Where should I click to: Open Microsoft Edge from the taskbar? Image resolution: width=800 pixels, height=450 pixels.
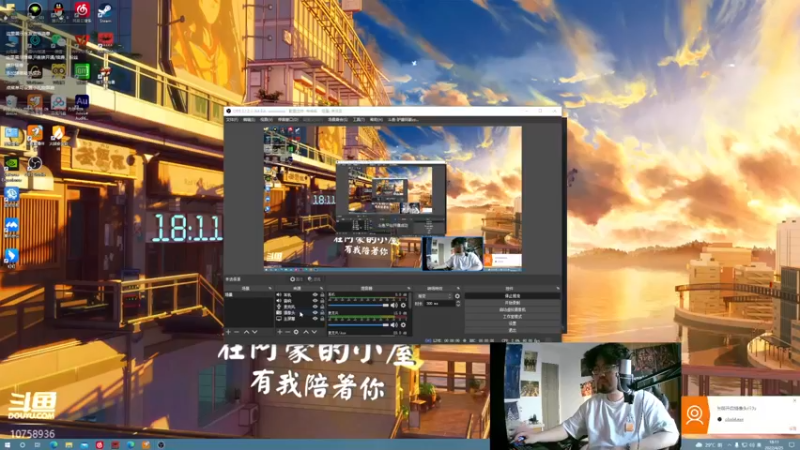click(53, 445)
